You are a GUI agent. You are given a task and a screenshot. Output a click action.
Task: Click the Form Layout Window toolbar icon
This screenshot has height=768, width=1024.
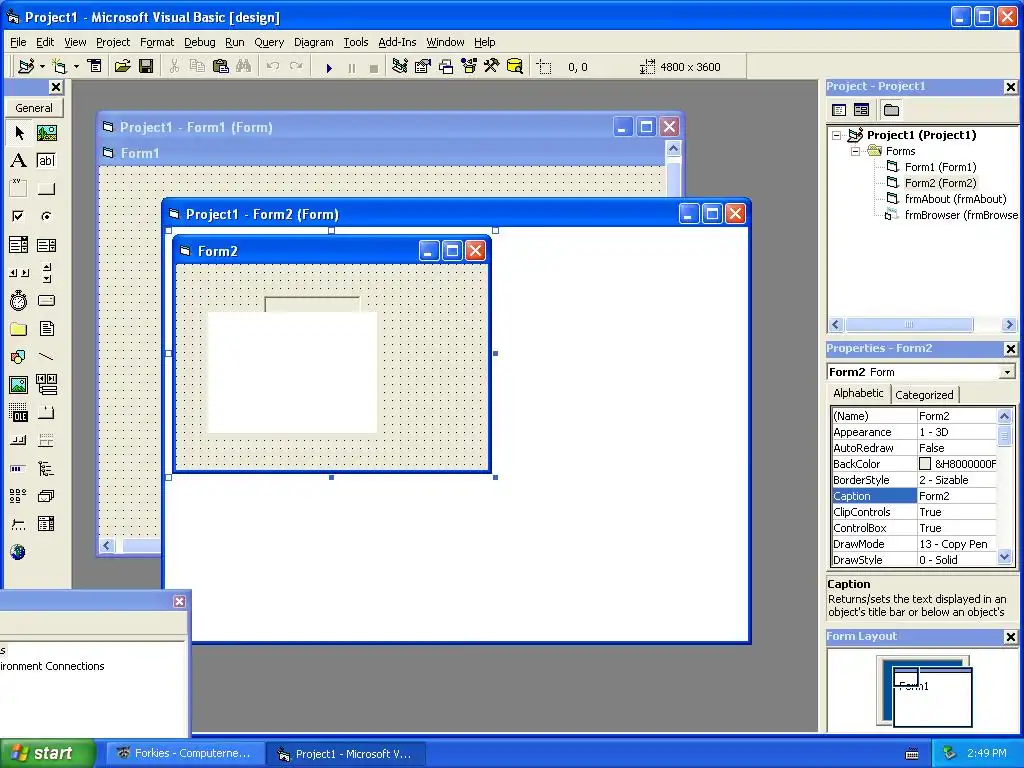coord(446,67)
